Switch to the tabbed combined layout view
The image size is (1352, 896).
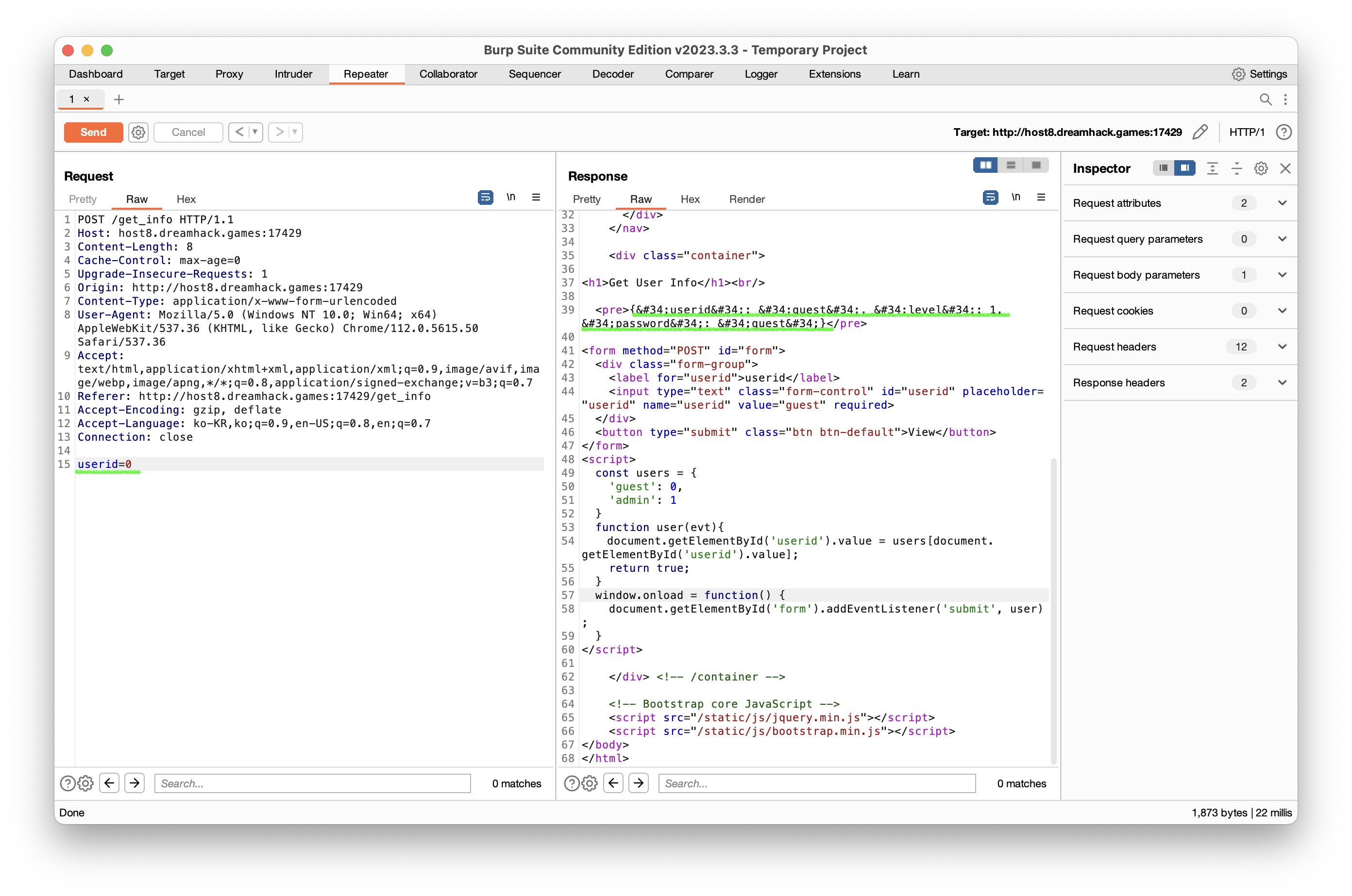[x=1036, y=165]
